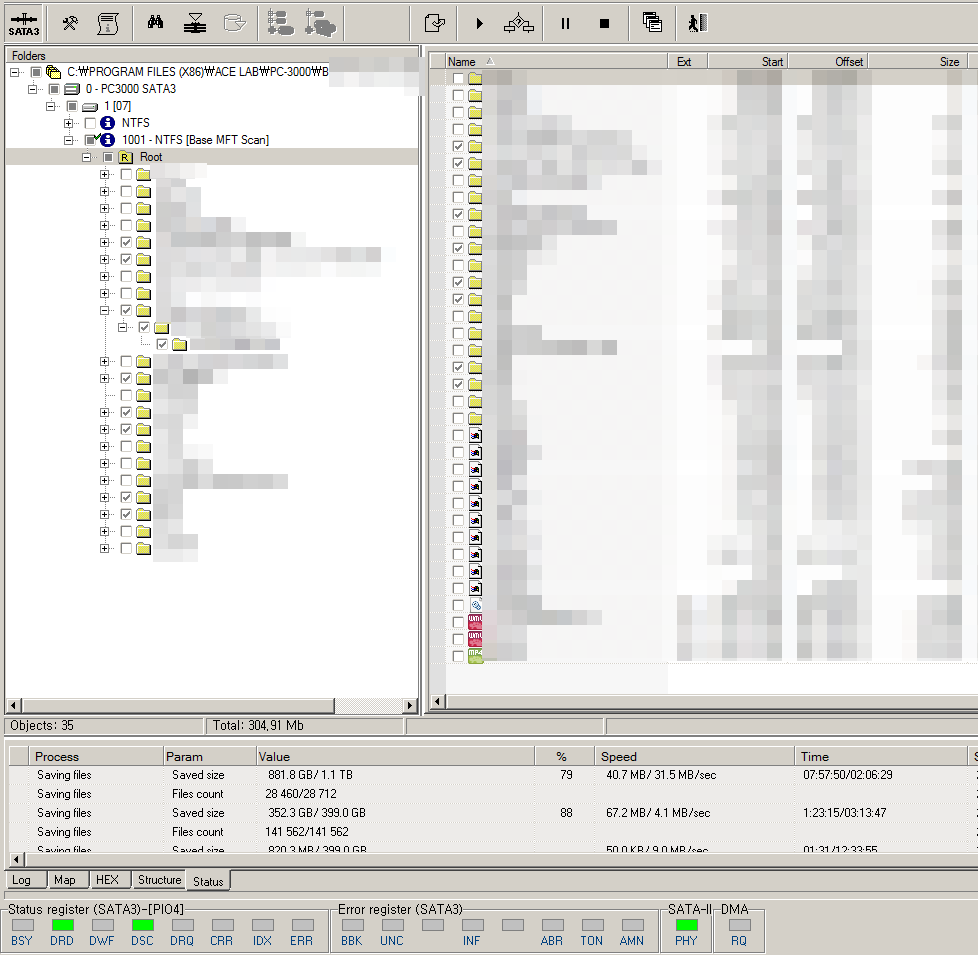This screenshot has width=978, height=956.
Task: Click the Speed column header in process table
Action: 694,756
